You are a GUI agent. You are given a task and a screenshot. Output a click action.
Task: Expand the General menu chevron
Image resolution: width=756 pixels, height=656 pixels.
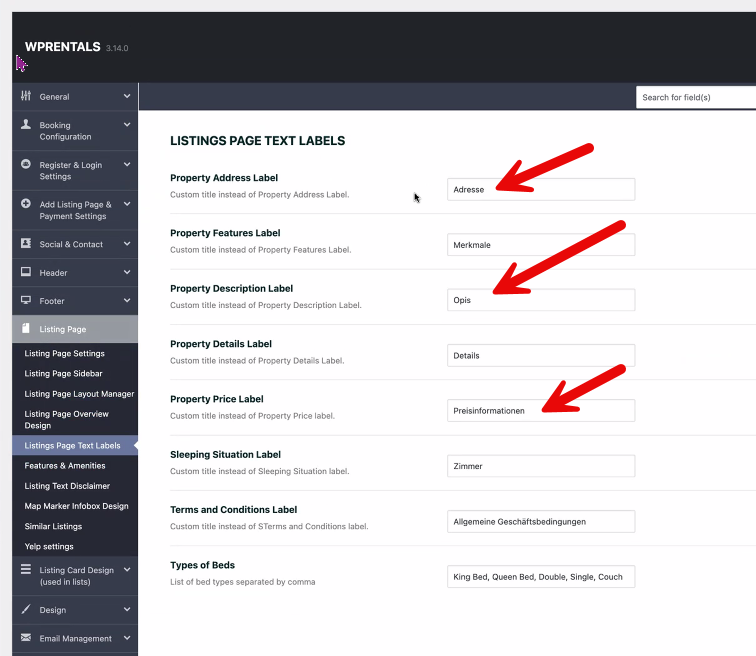point(127,96)
